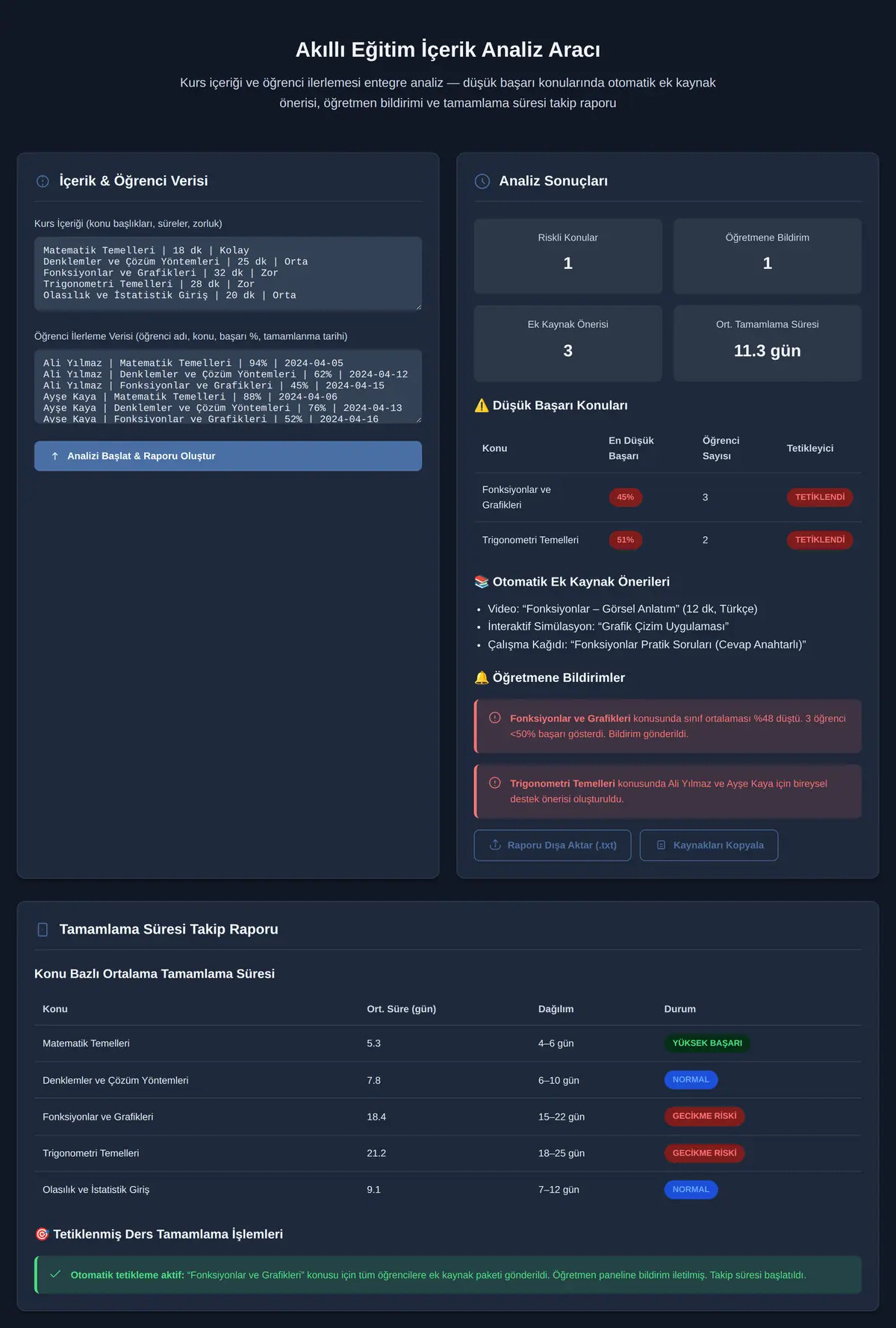This screenshot has width=896, height=1328.
Task: Click the "Tetikleyici" column header
Action: [x=810, y=448]
